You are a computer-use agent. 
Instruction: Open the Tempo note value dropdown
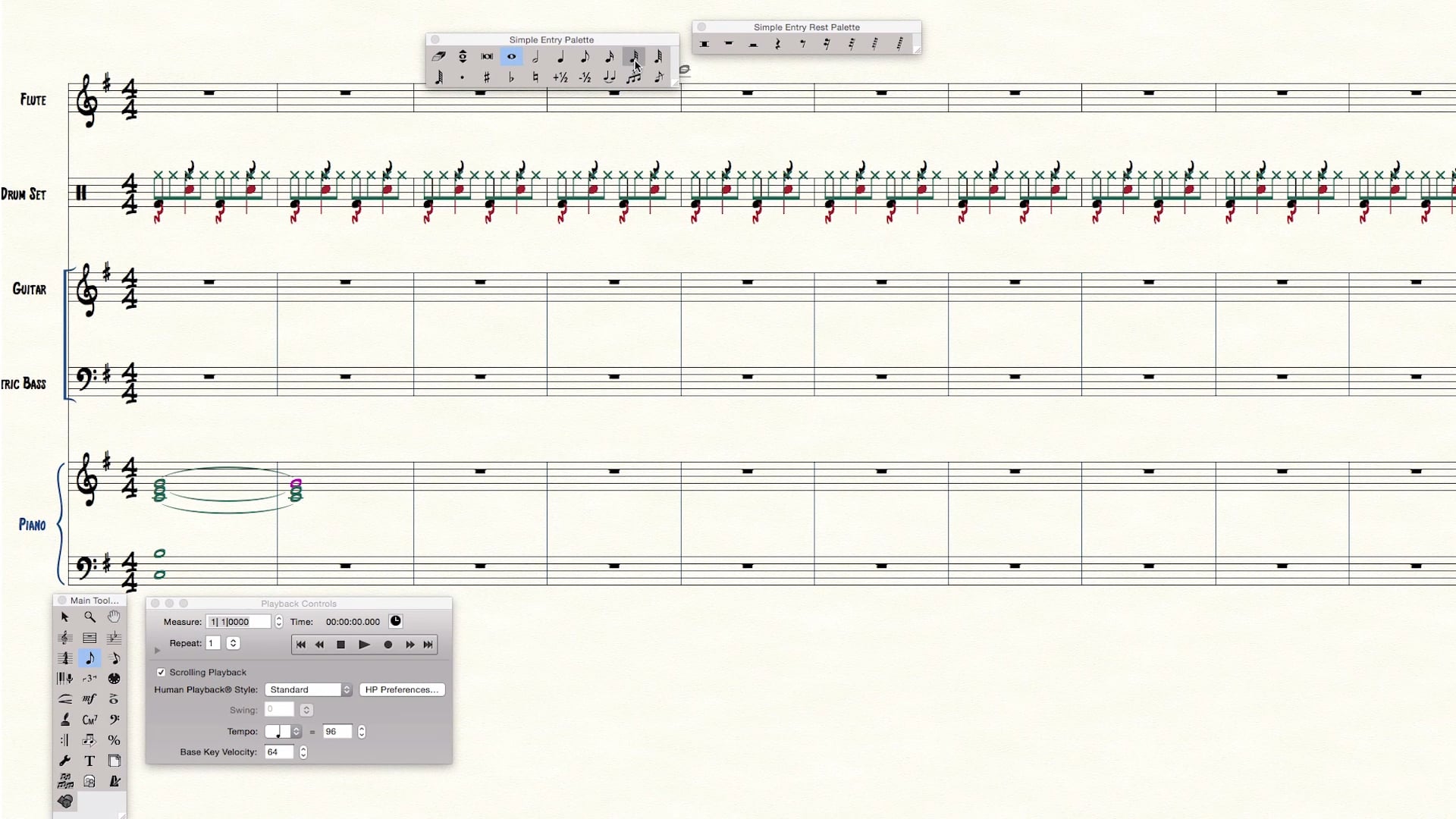pyautogui.click(x=284, y=732)
